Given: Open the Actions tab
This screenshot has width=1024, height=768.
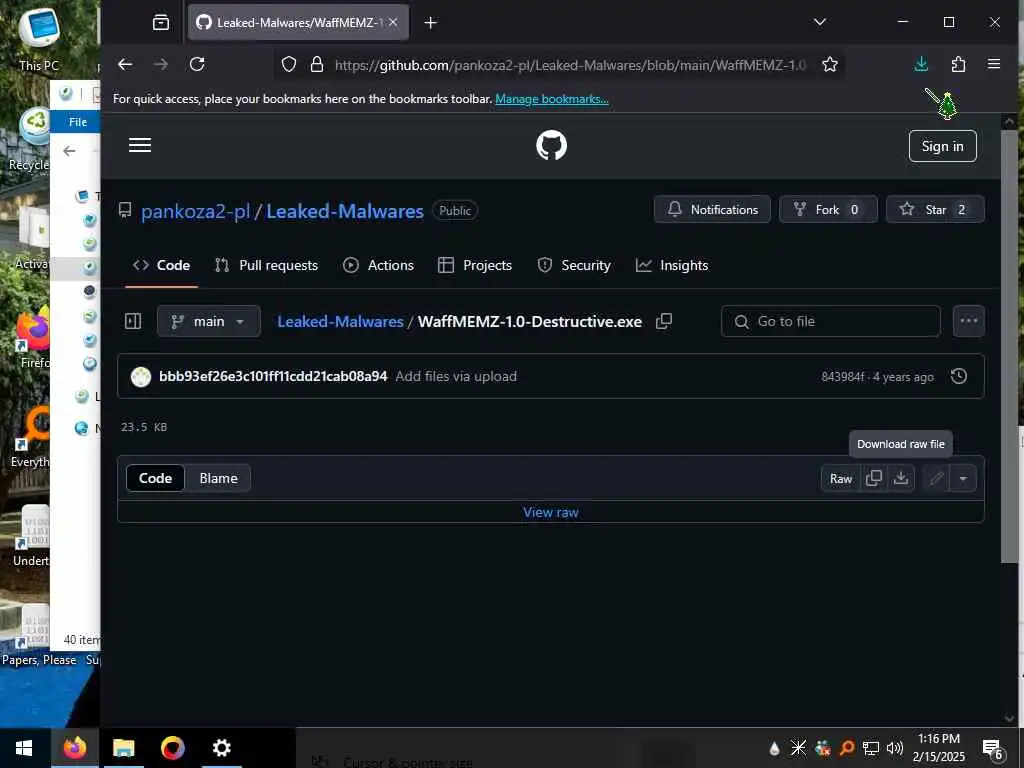Looking at the screenshot, I should (x=379, y=265).
